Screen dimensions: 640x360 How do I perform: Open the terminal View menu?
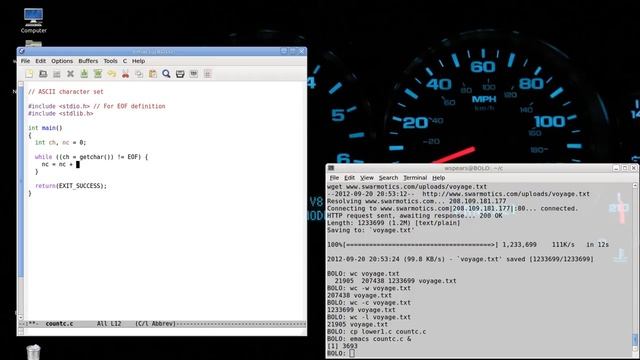click(367, 178)
